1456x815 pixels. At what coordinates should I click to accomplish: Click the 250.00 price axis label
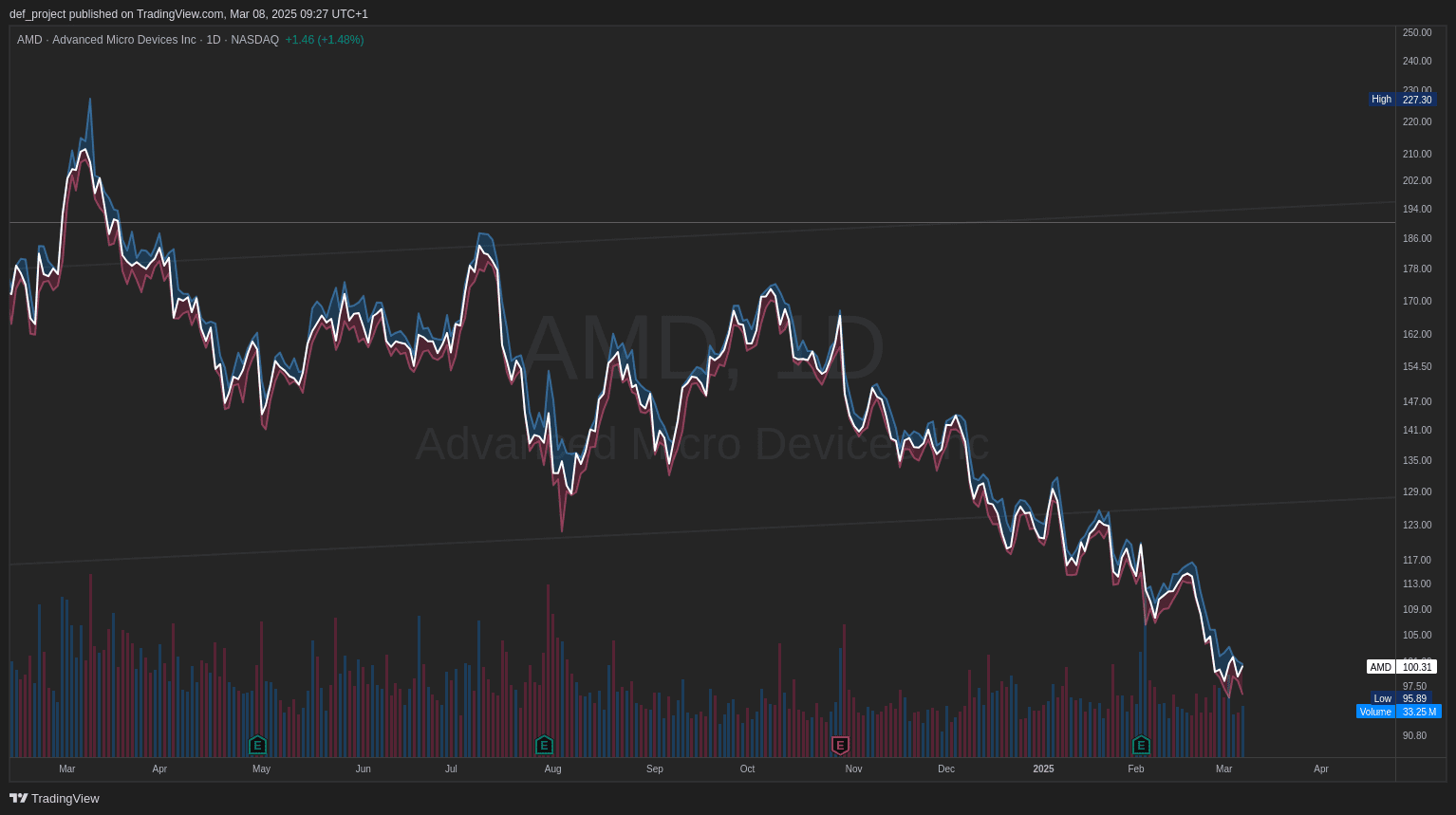1417,32
